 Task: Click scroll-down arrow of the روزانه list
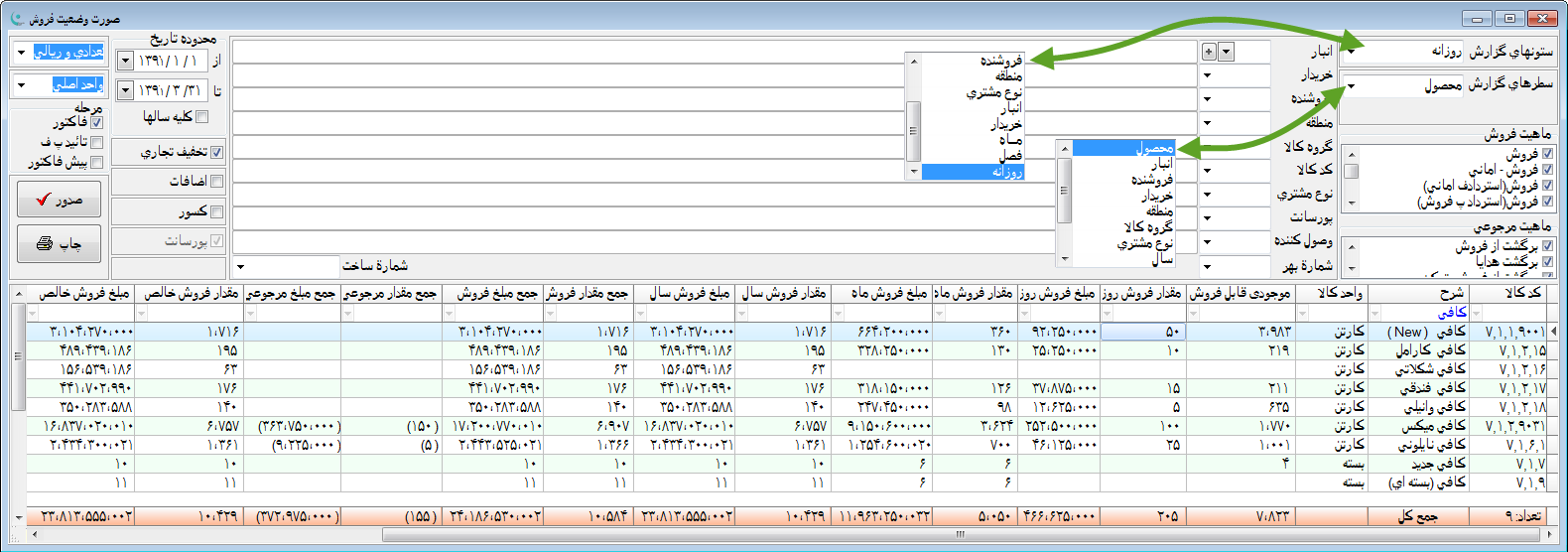tap(914, 172)
